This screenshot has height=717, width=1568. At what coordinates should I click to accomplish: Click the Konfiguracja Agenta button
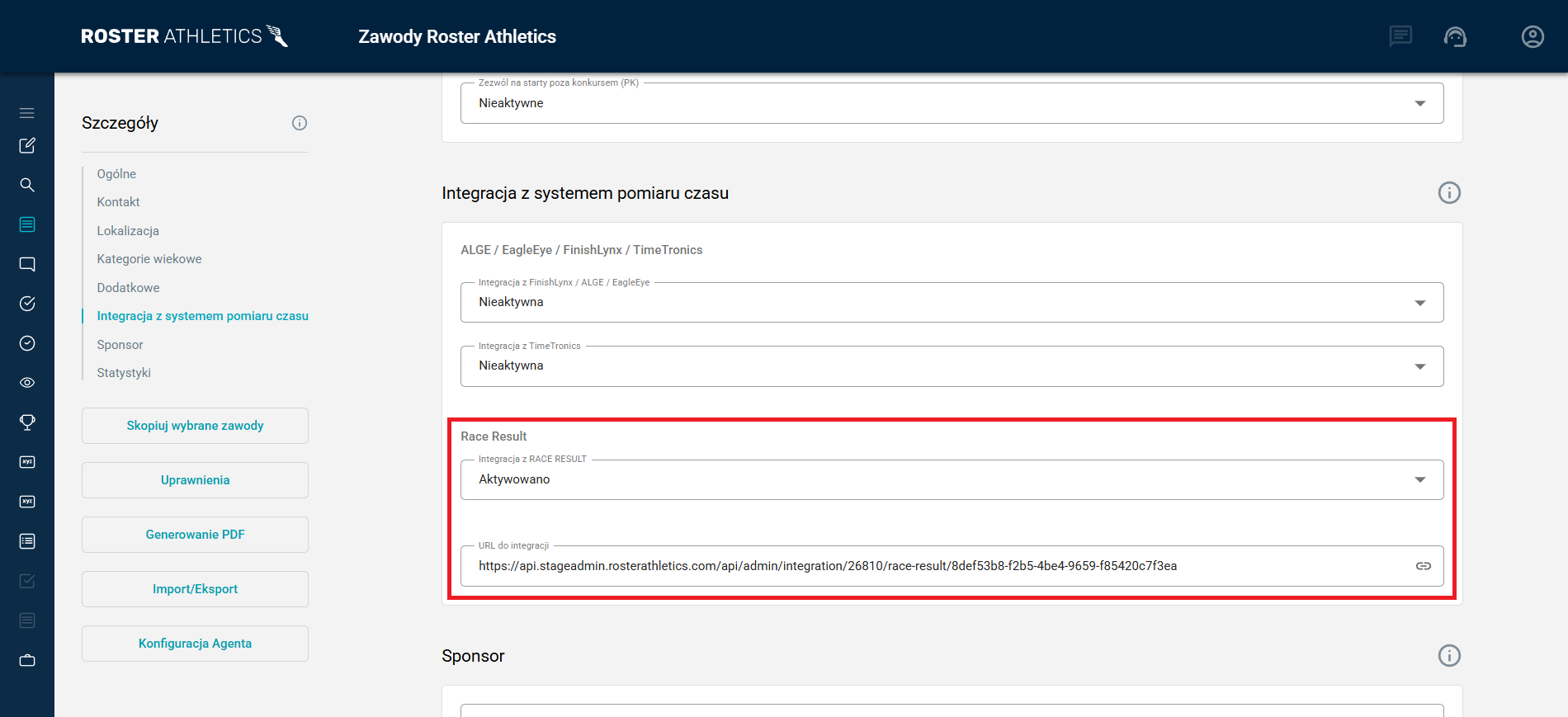point(195,644)
